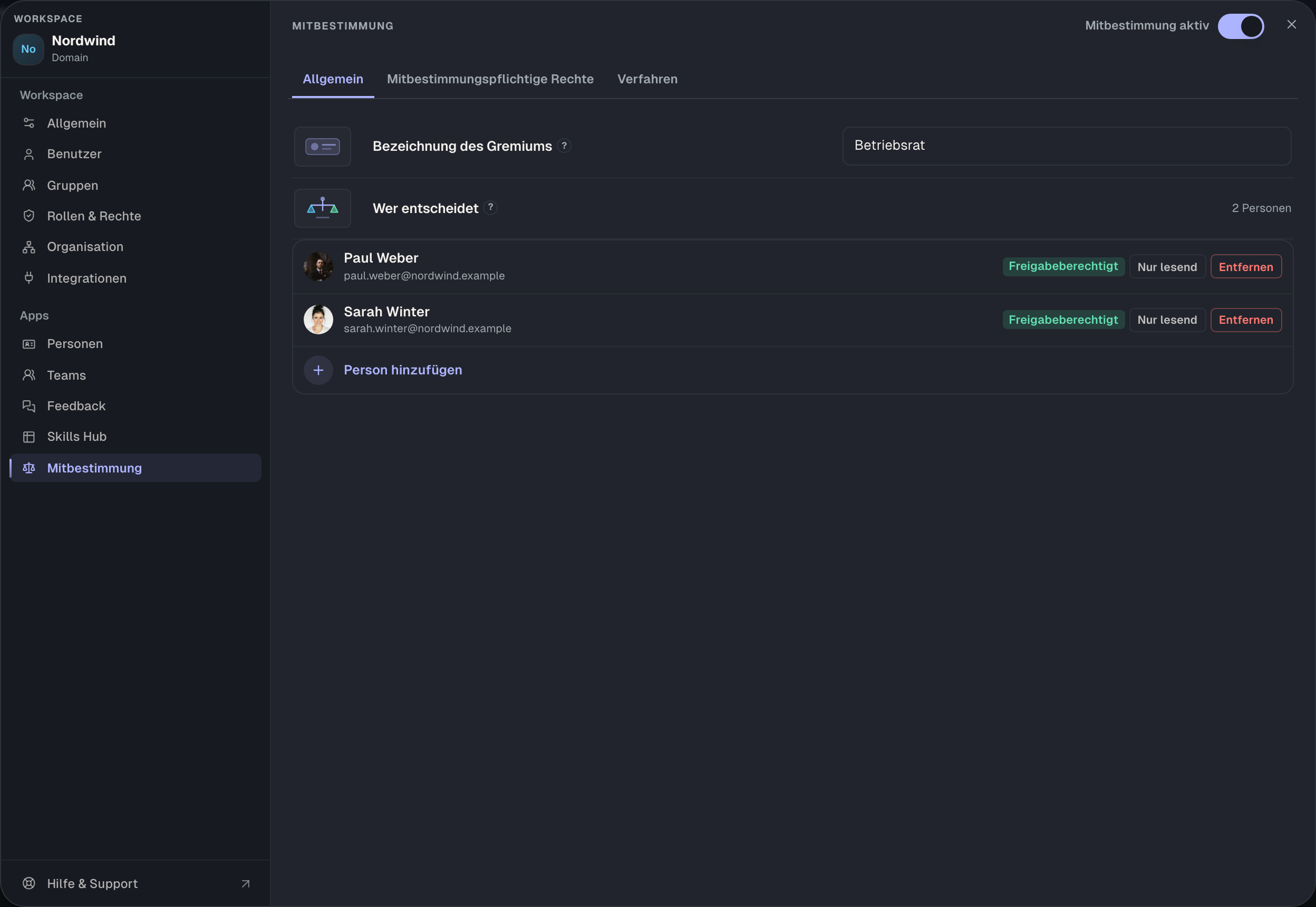Click the Hilfe & Support lifebuoy icon
This screenshot has height=907, width=1316.
(x=29, y=883)
